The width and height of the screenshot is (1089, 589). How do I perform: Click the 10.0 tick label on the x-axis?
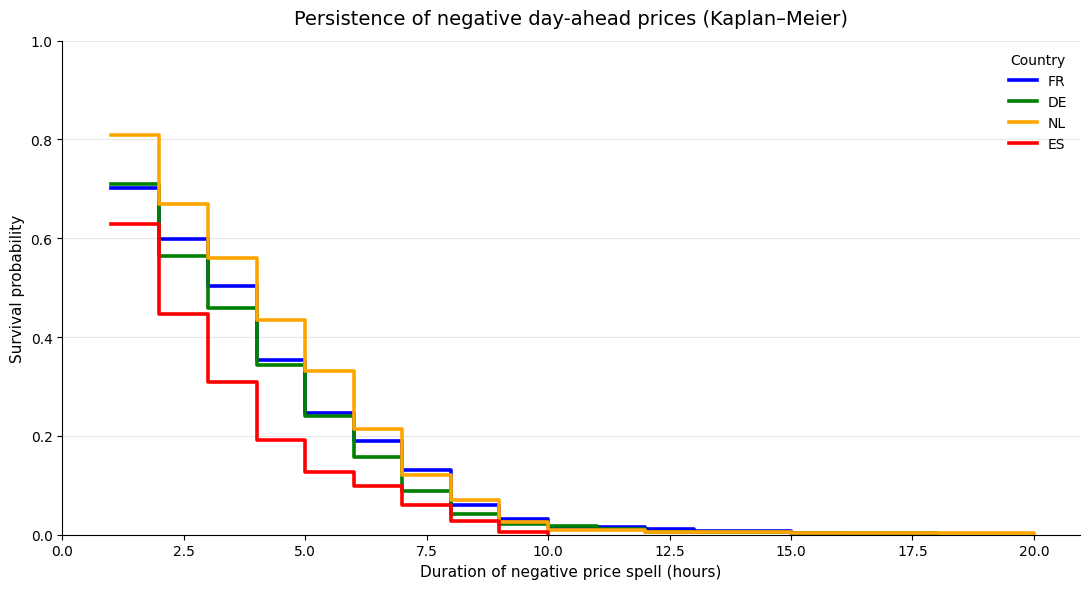coord(548,551)
